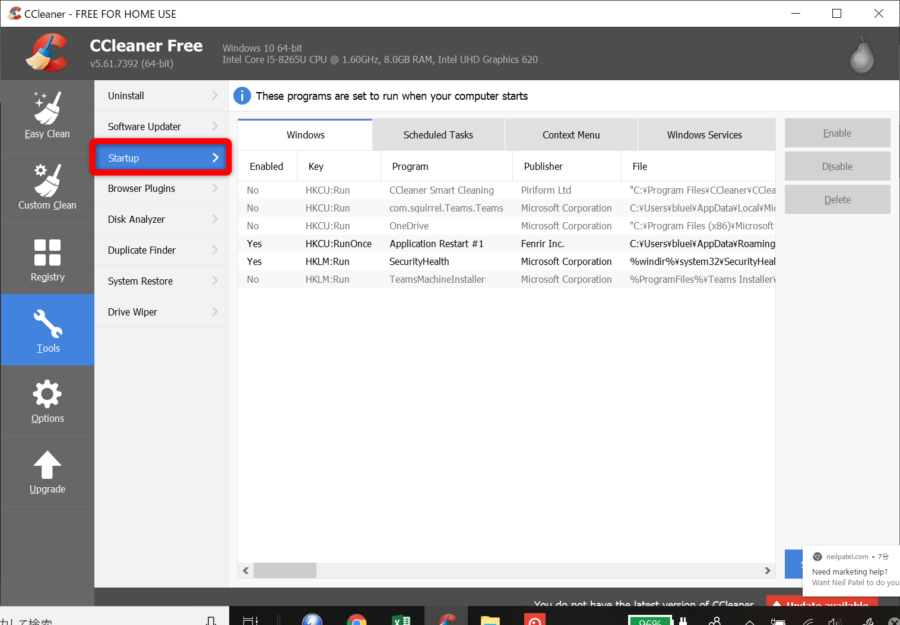Sort by the Key column header
Screen dimensions: 900x625
tap(339, 166)
